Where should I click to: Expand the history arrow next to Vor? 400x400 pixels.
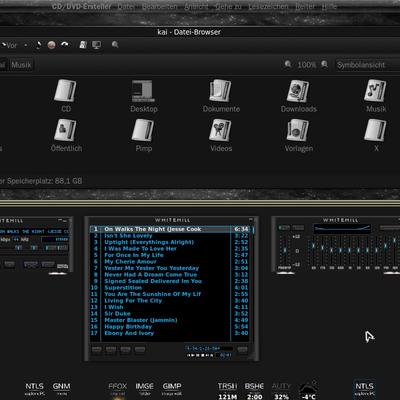click(26, 45)
